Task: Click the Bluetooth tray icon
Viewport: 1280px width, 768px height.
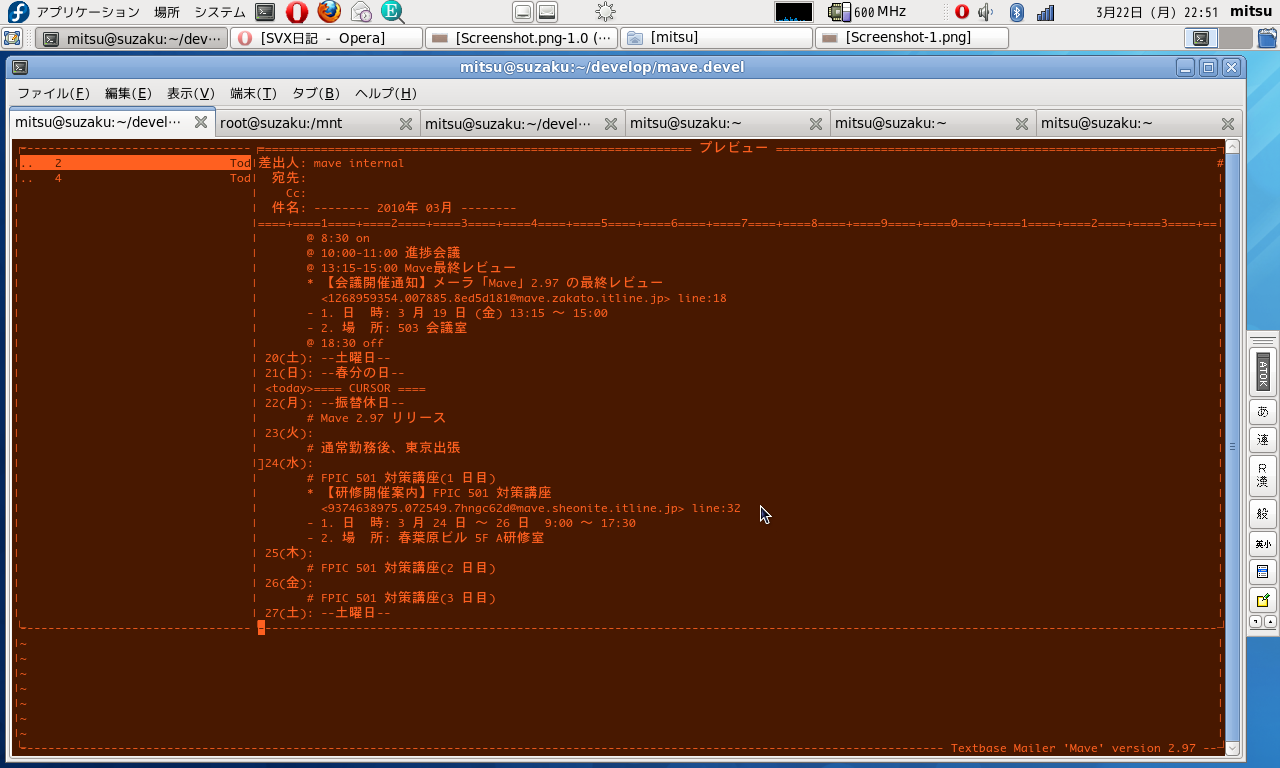Action: 1016,12
